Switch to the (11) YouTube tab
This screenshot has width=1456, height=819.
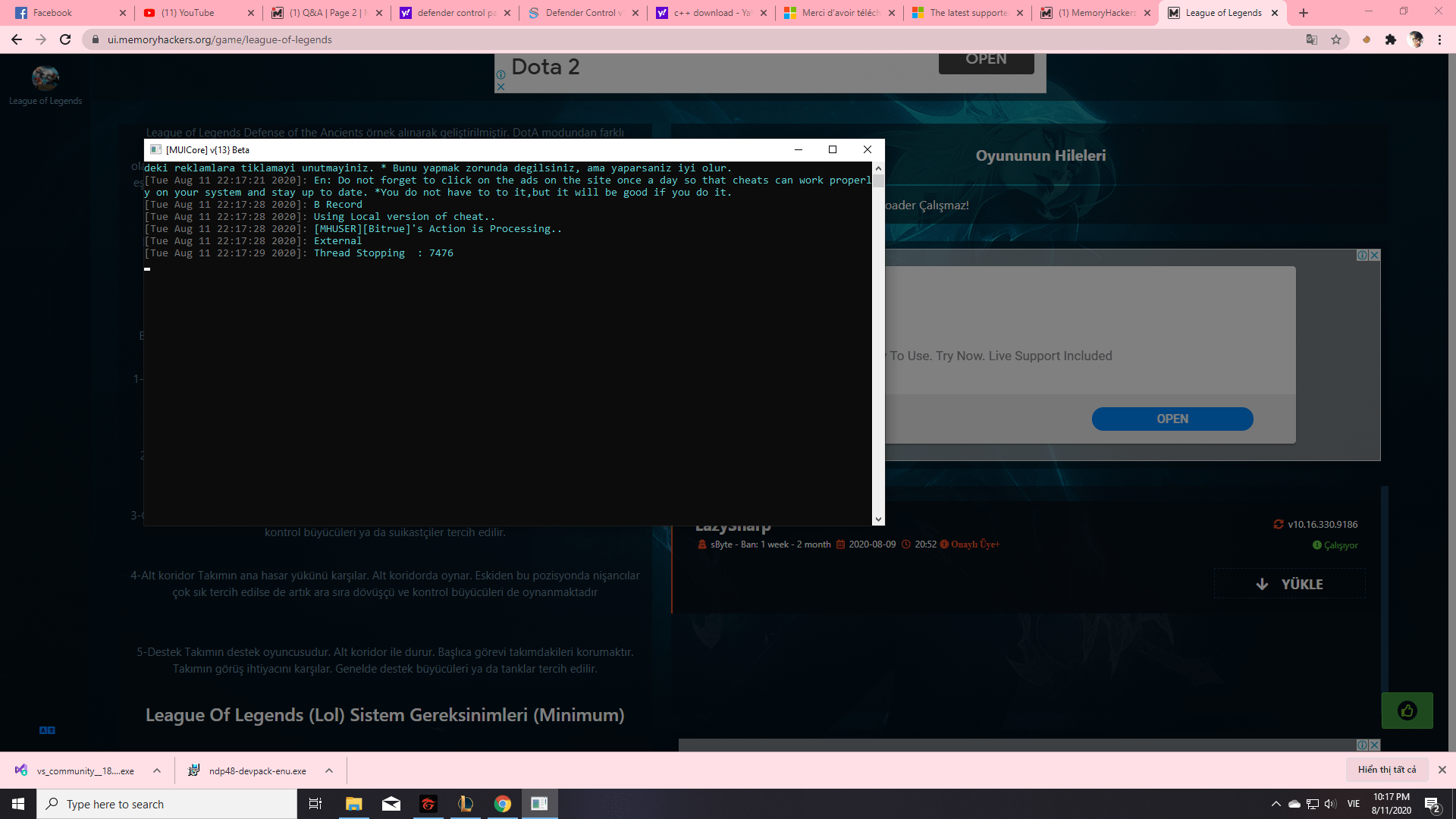pyautogui.click(x=199, y=13)
